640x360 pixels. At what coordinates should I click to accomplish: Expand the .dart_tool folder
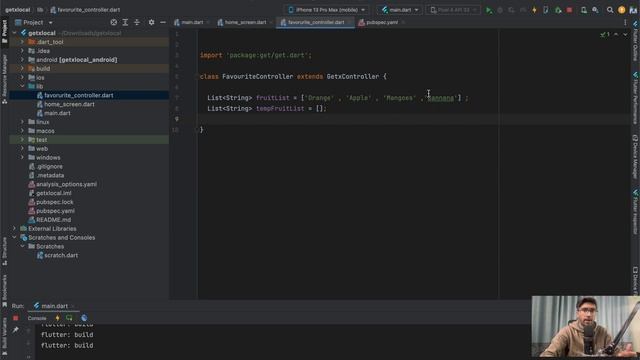point(22,42)
